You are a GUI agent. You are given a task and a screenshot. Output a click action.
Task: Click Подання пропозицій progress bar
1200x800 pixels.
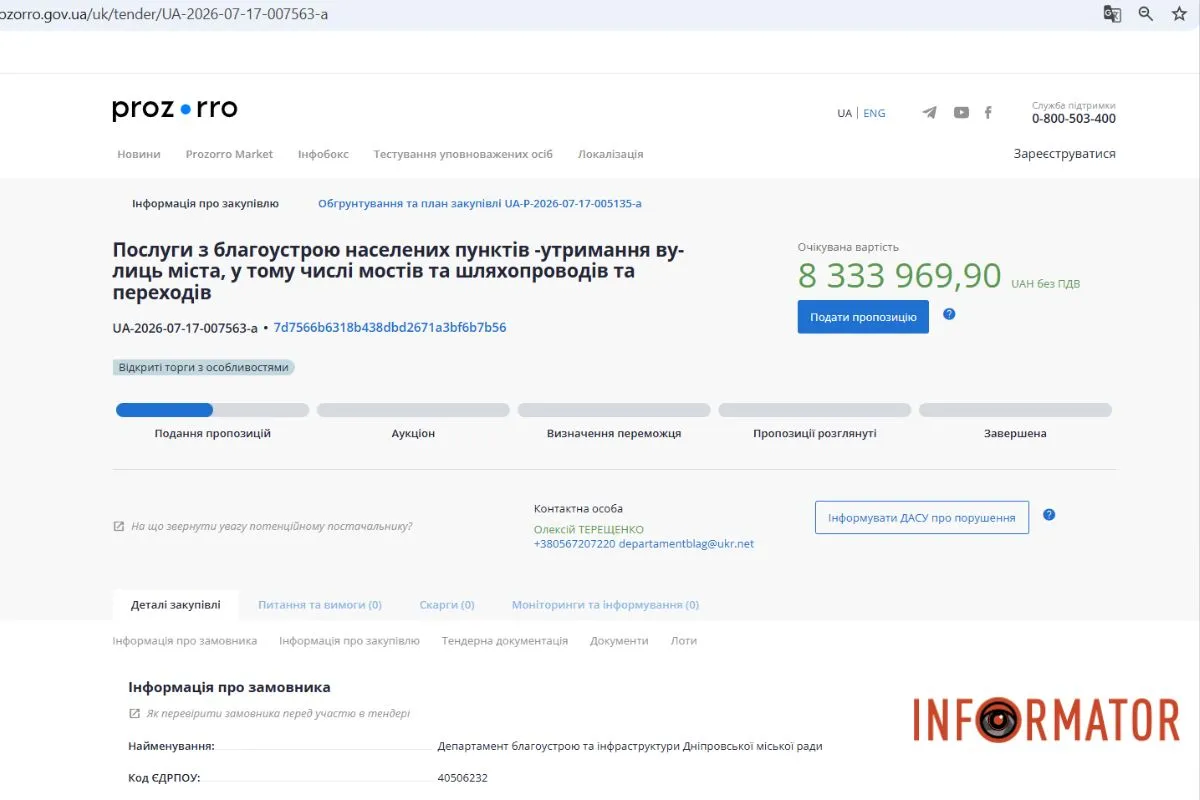point(212,410)
